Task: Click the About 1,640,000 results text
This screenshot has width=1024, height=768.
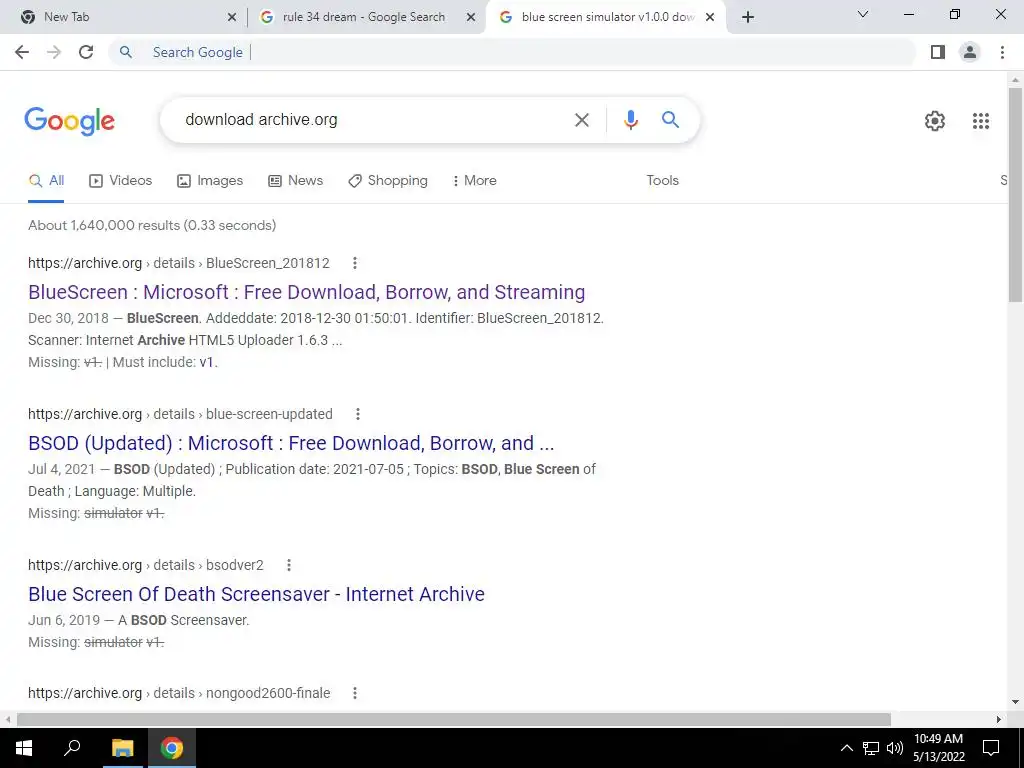Action: pyautogui.click(x=152, y=225)
